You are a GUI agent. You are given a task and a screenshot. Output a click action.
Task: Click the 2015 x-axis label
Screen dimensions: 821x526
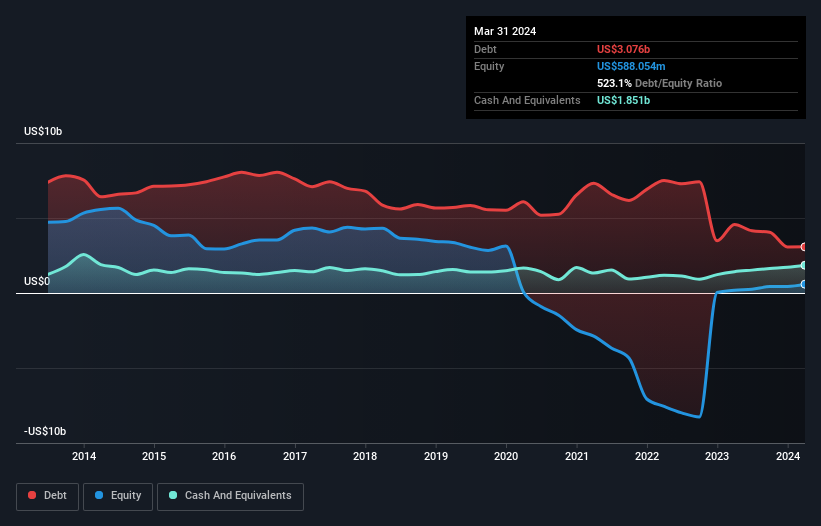pos(154,456)
